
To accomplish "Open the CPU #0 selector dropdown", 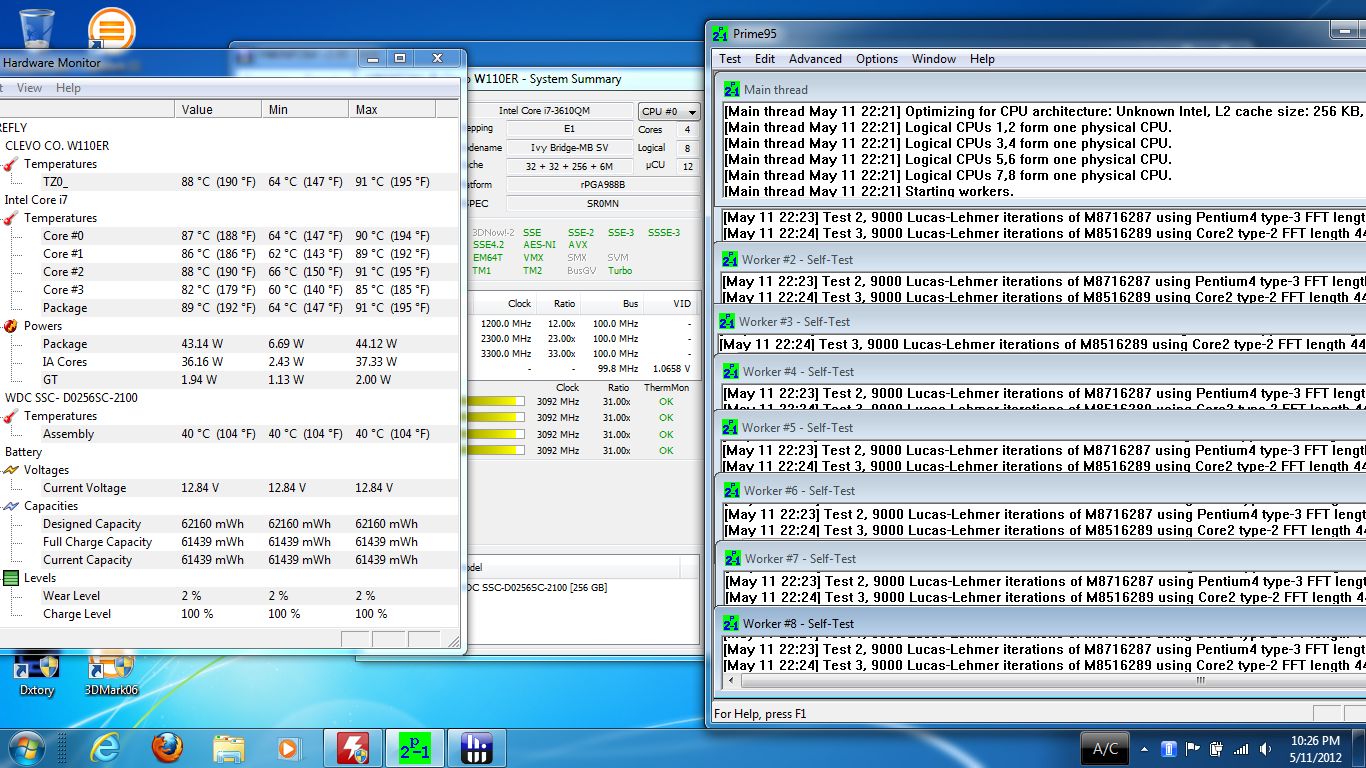I will pyautogui.click(x=669, y=112).
